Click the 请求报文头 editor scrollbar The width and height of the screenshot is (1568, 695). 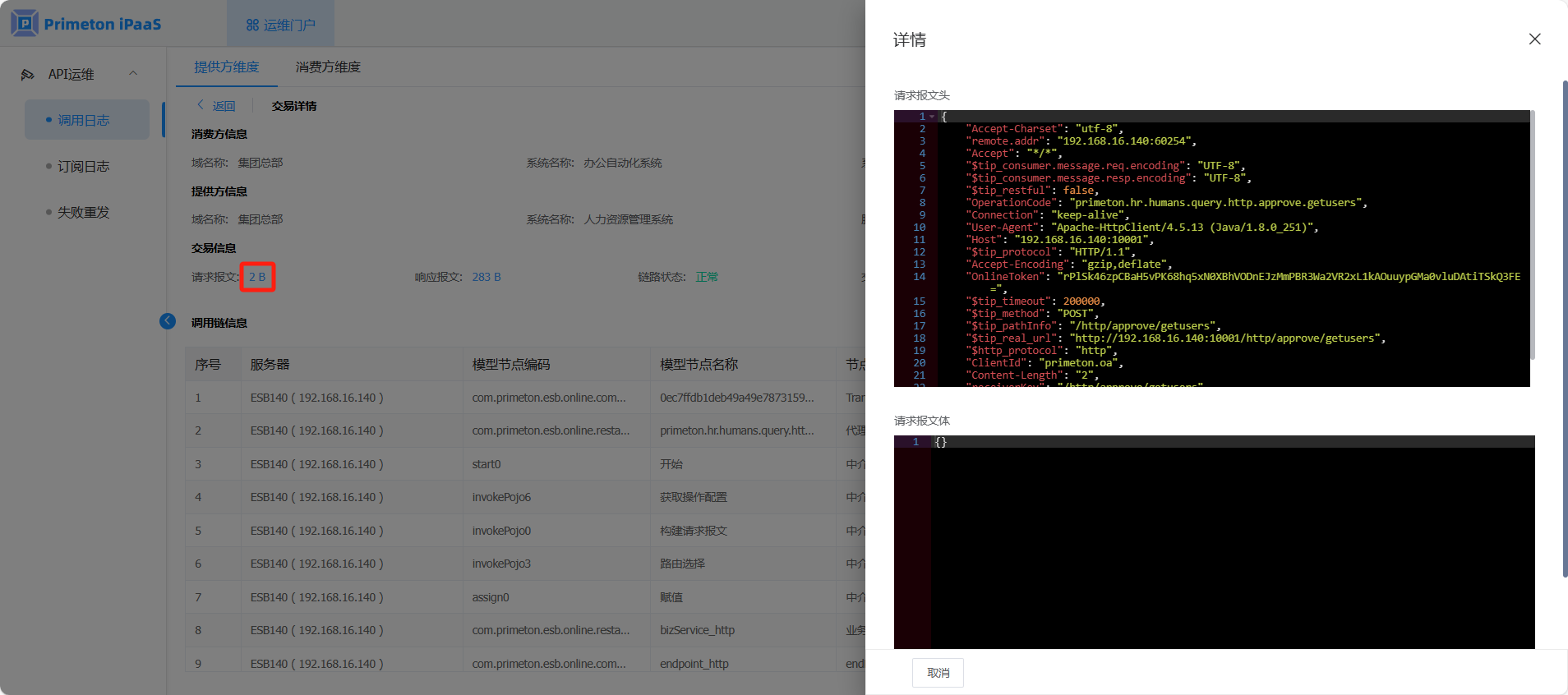pos(1533,238)
